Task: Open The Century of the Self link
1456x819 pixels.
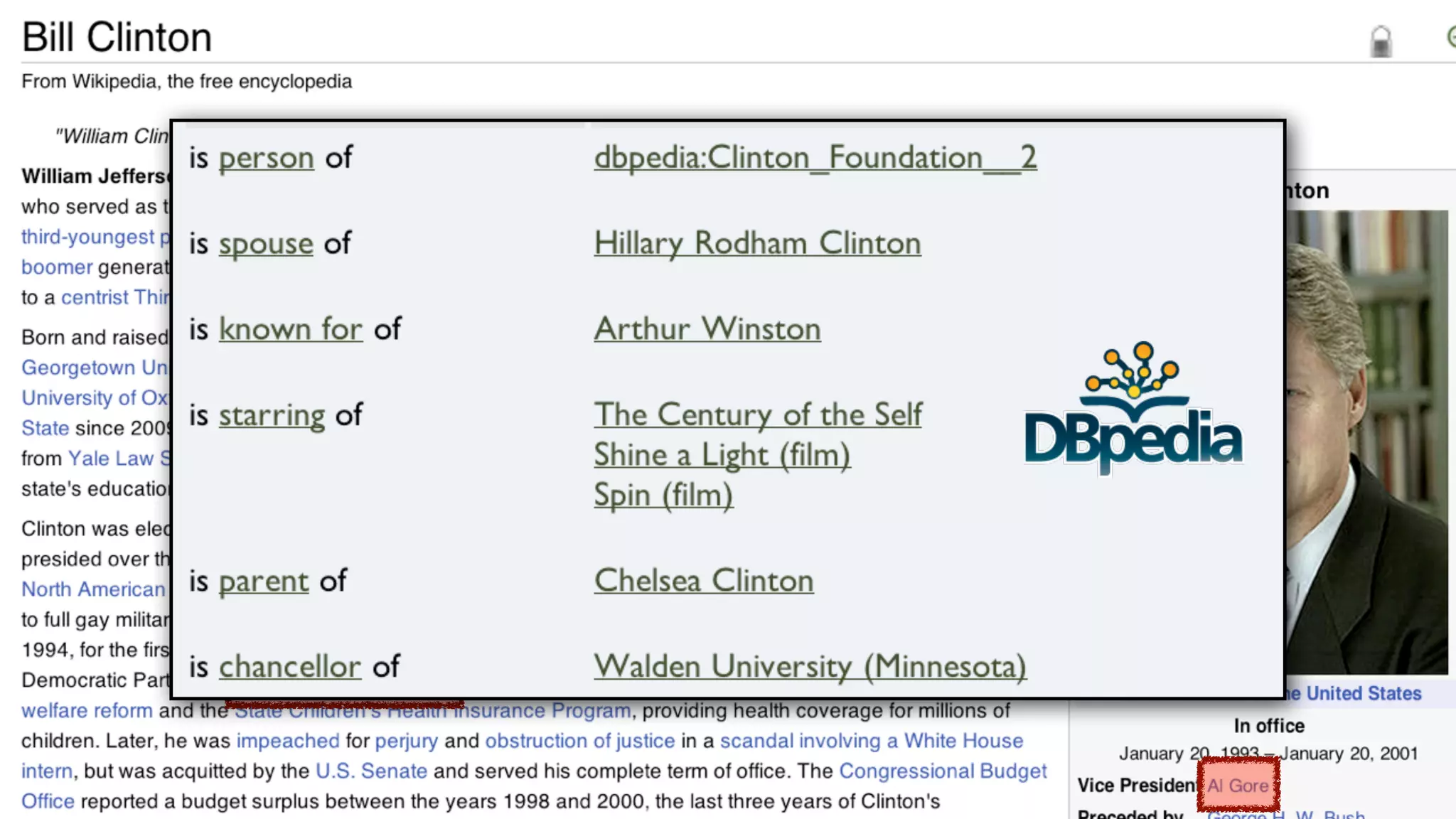Action: click(x=758, y=415)
